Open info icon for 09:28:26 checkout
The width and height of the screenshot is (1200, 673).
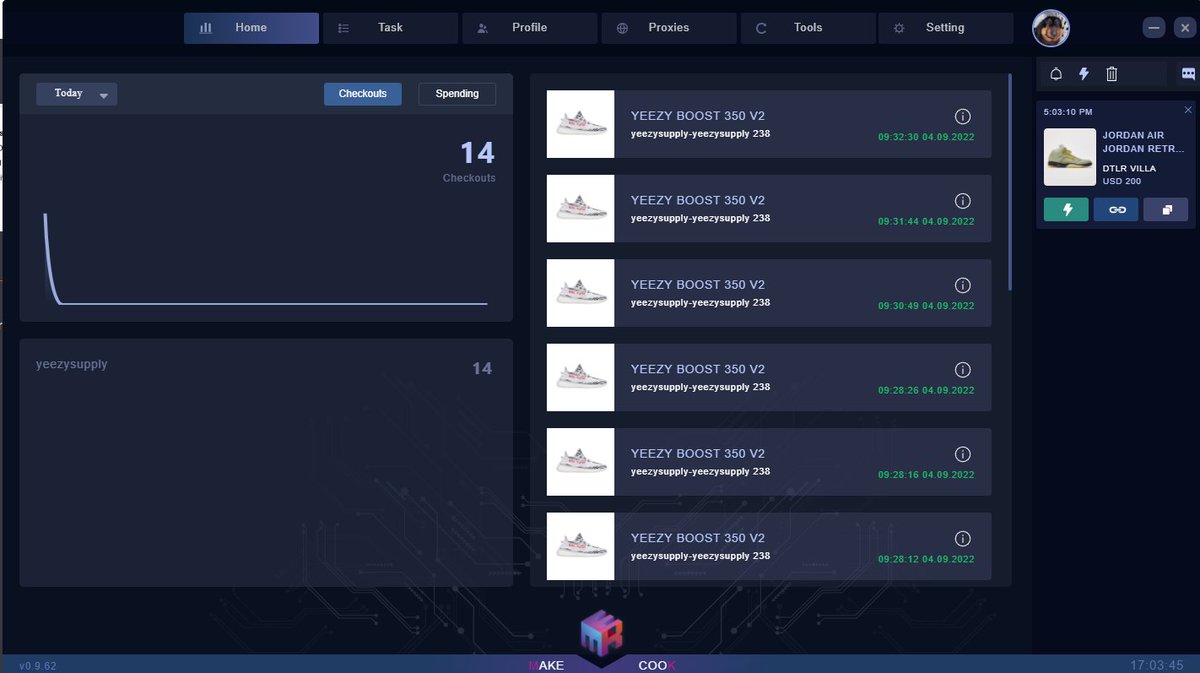coord(963,370)
